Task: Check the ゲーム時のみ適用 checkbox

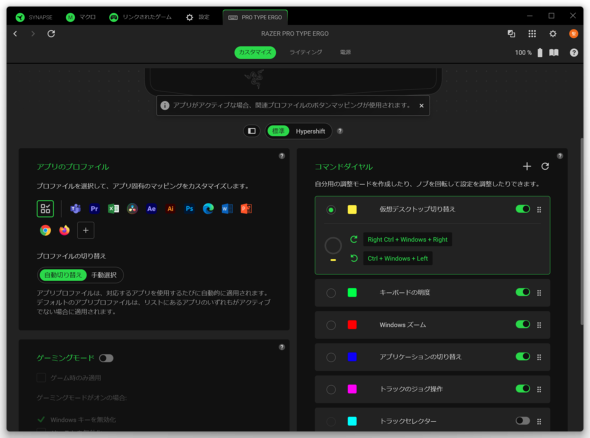Action: (41, 377)
